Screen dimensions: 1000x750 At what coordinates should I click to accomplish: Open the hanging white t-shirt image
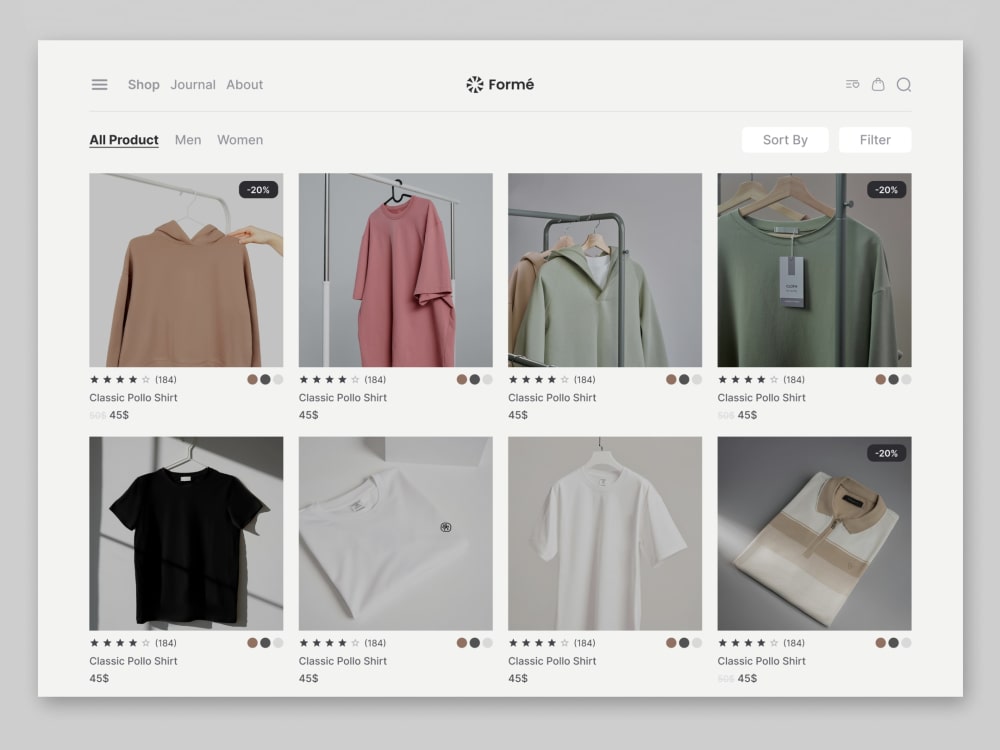[605, 533]
